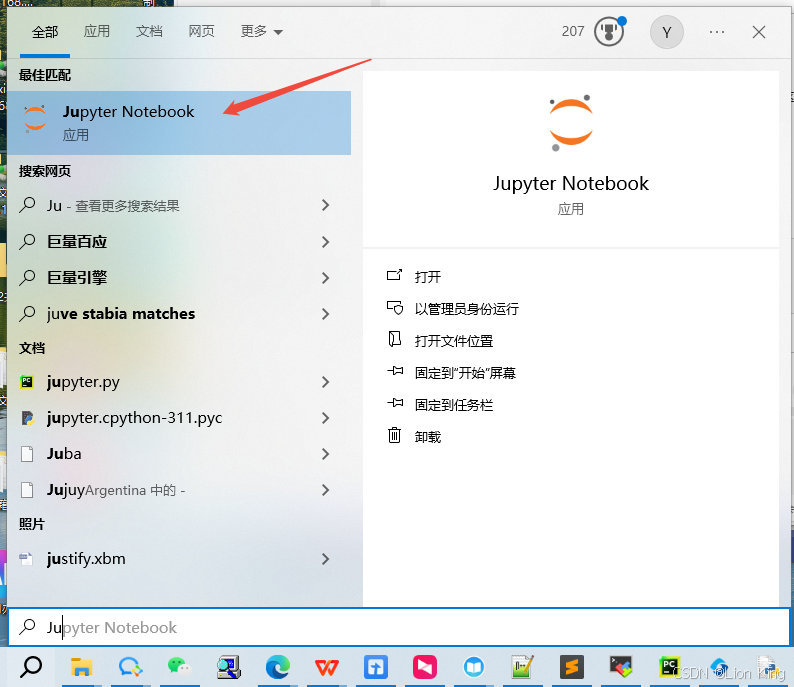Switch to the 全部 tab

click(x=45, y=32)
